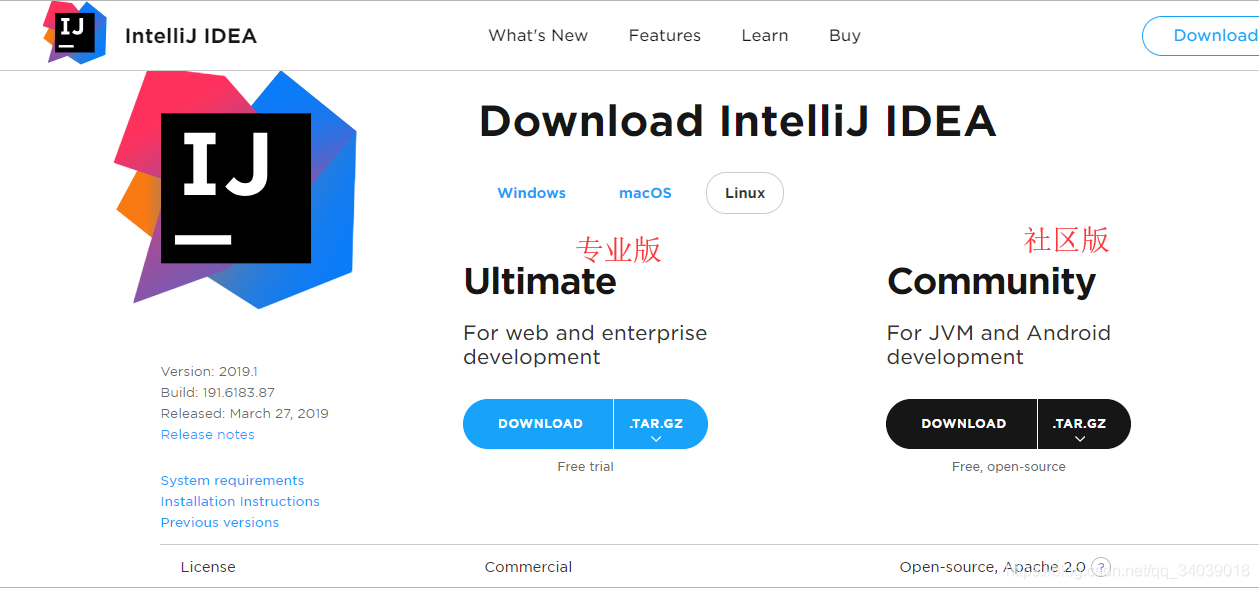The image size is (1259, 589).
Task: Click the 'Download IntelliJ IDEA' page heading
Action: (738, 121)
